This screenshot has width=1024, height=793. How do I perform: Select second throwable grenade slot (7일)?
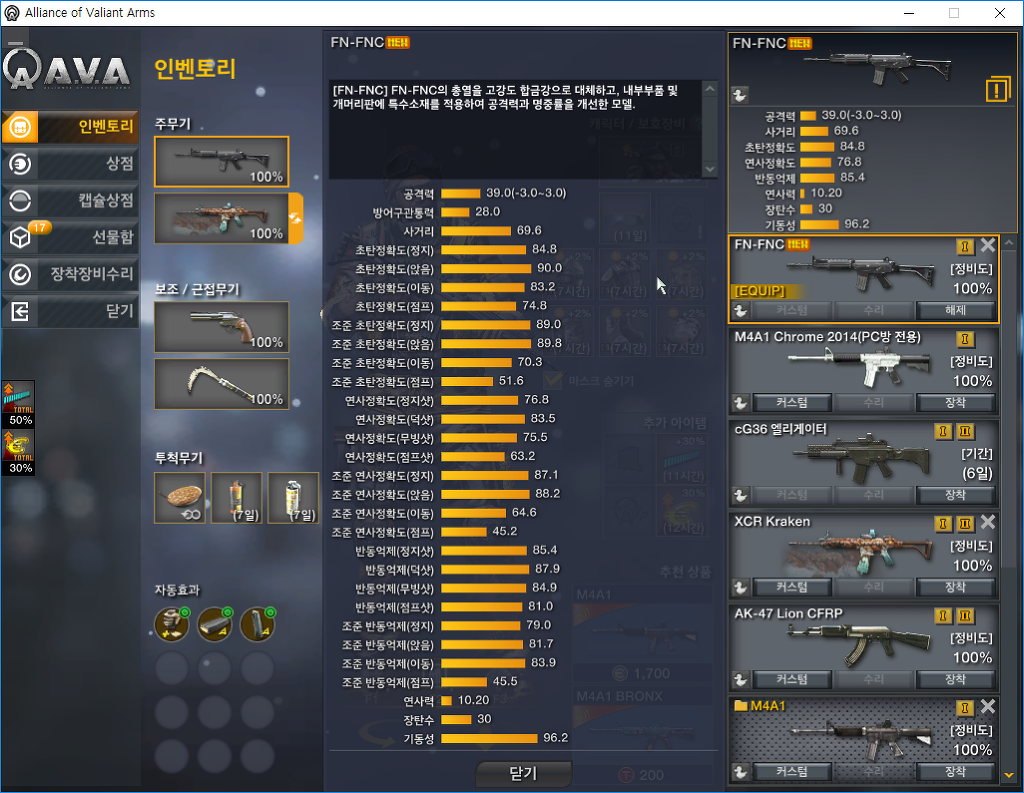pos(237,498)
